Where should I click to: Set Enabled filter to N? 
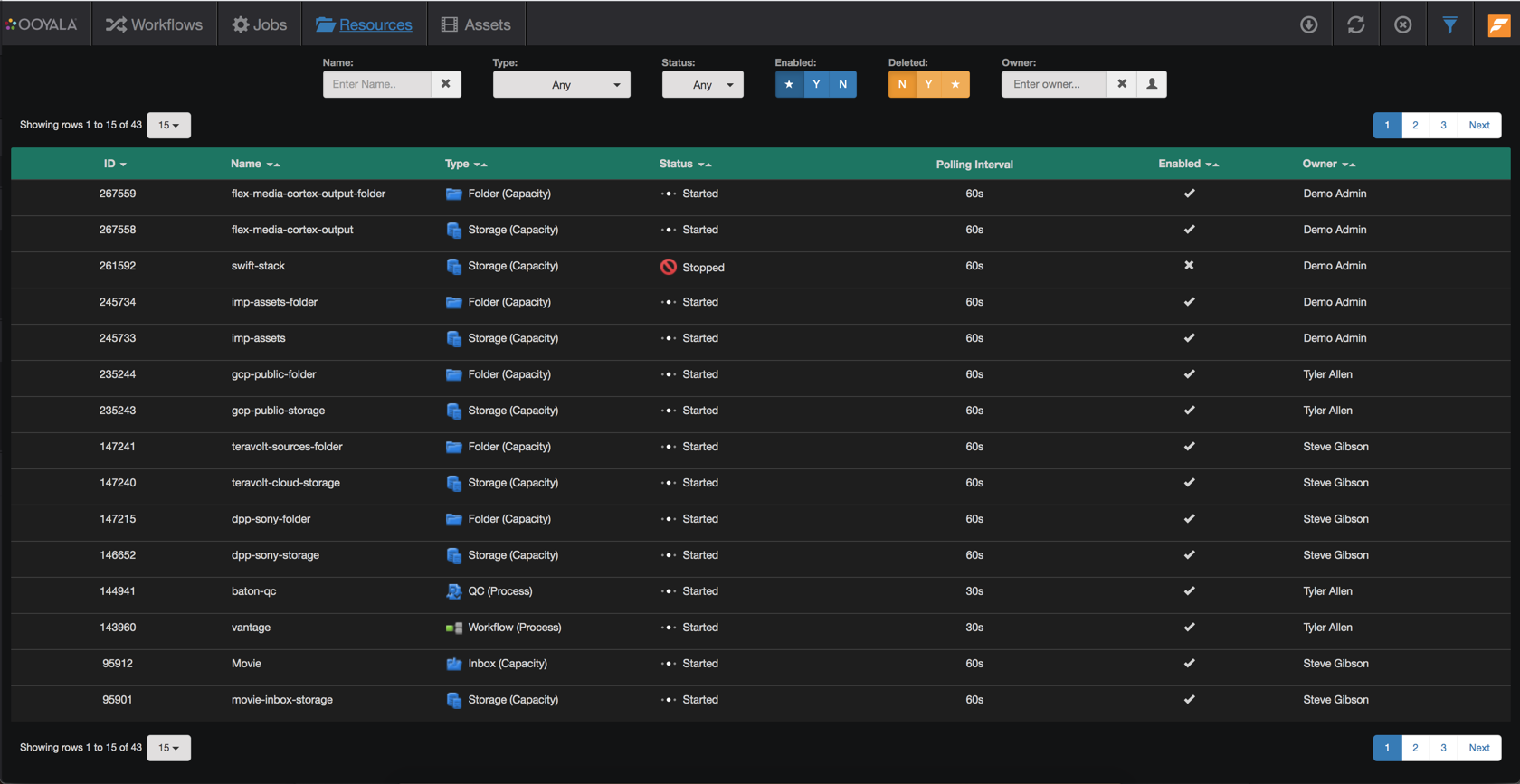[842, 84]
